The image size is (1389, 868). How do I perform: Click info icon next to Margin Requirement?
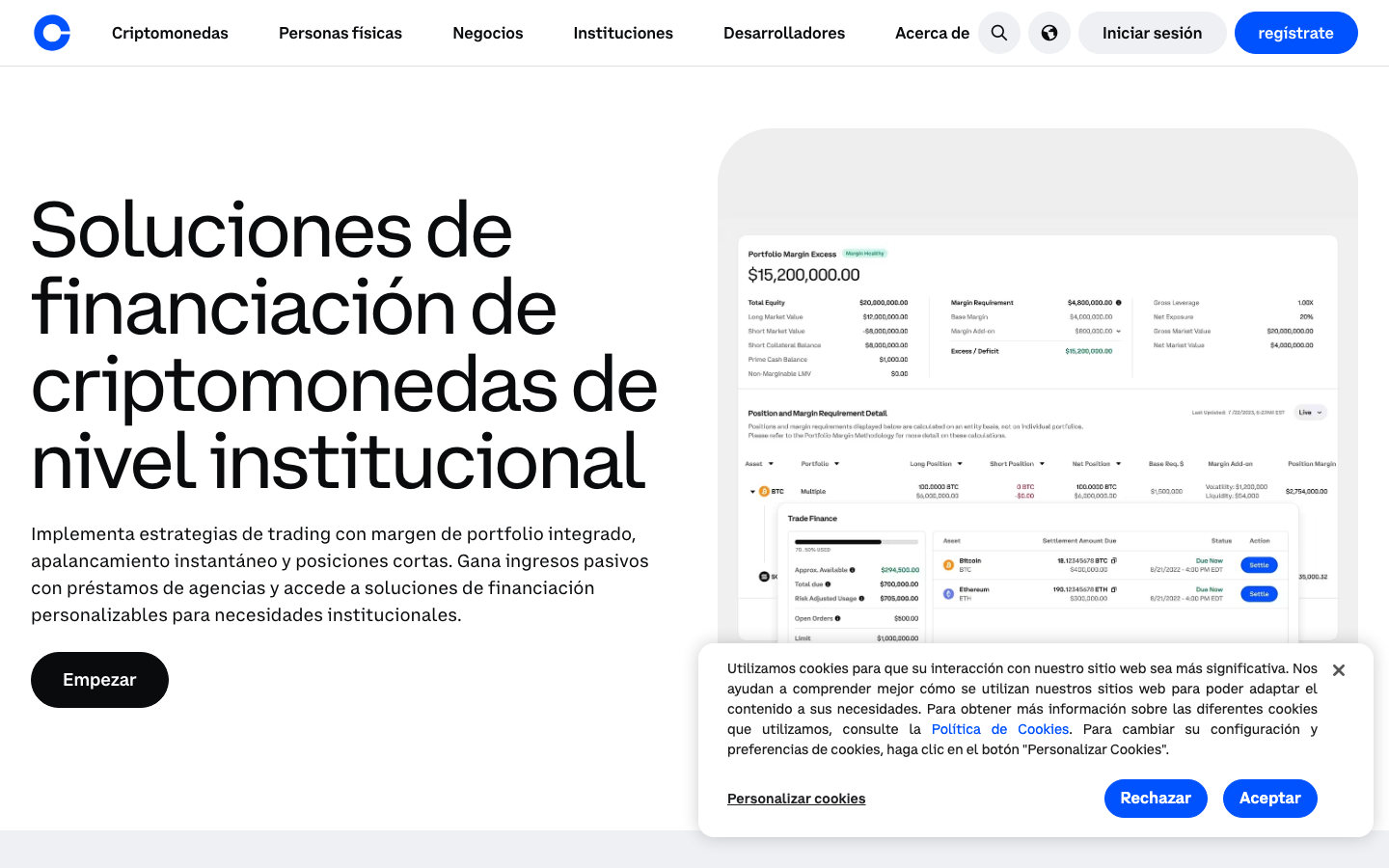[1119, 303]
